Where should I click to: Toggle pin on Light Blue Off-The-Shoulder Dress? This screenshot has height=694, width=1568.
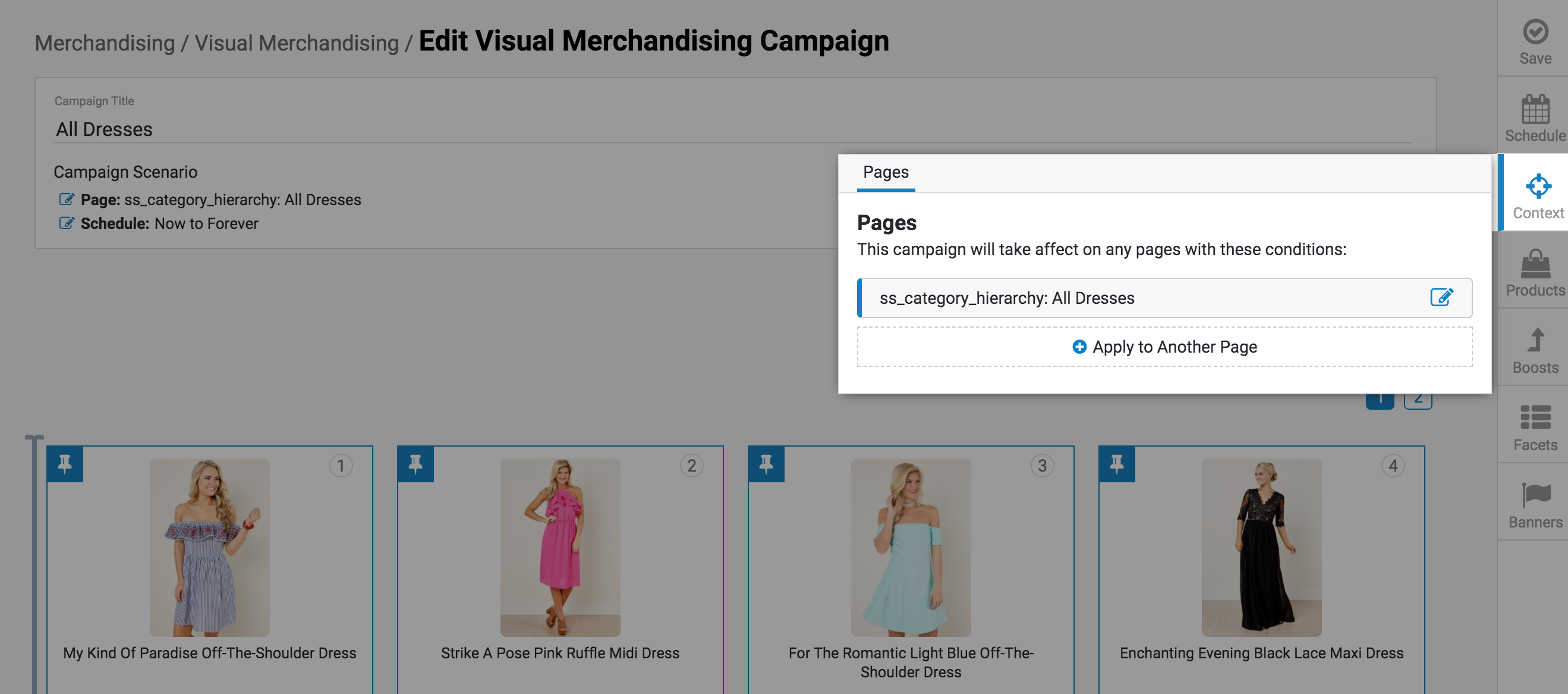(x=766, y=464)
